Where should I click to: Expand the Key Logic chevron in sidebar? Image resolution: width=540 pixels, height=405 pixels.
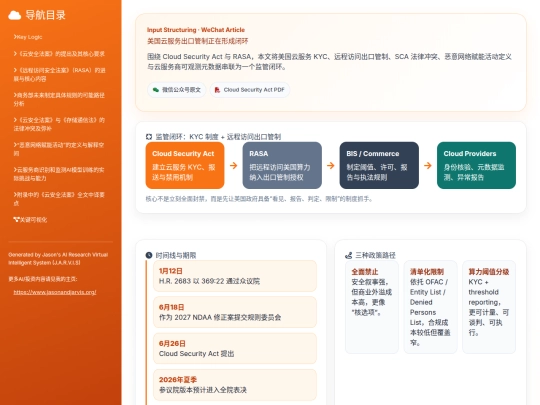tap(15, 37)
